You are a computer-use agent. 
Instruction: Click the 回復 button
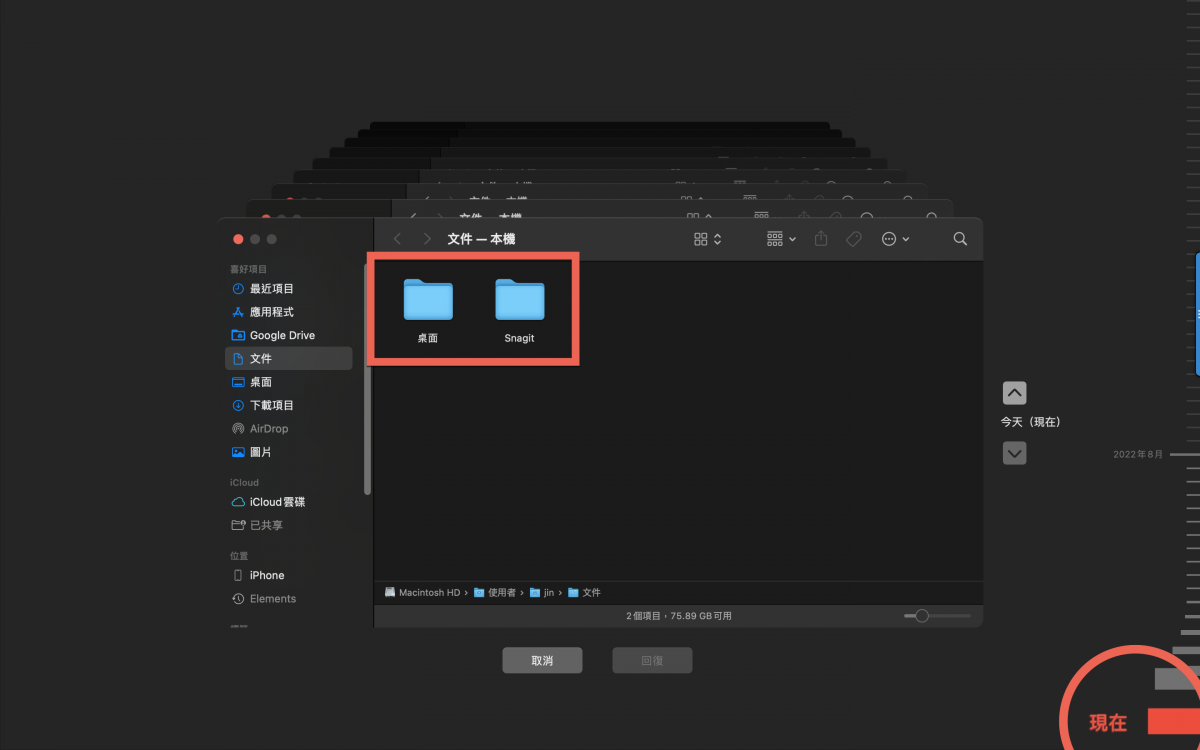652,661
